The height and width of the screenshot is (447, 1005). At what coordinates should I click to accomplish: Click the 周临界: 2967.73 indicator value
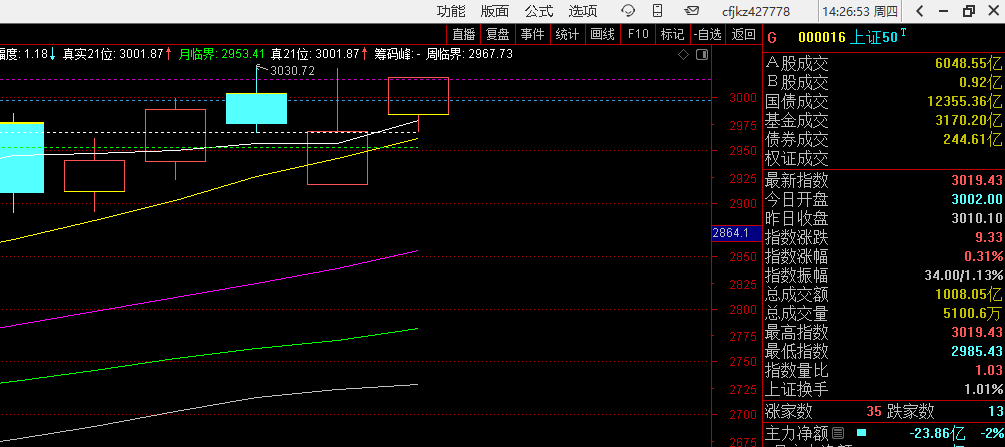tap(470, 54)
